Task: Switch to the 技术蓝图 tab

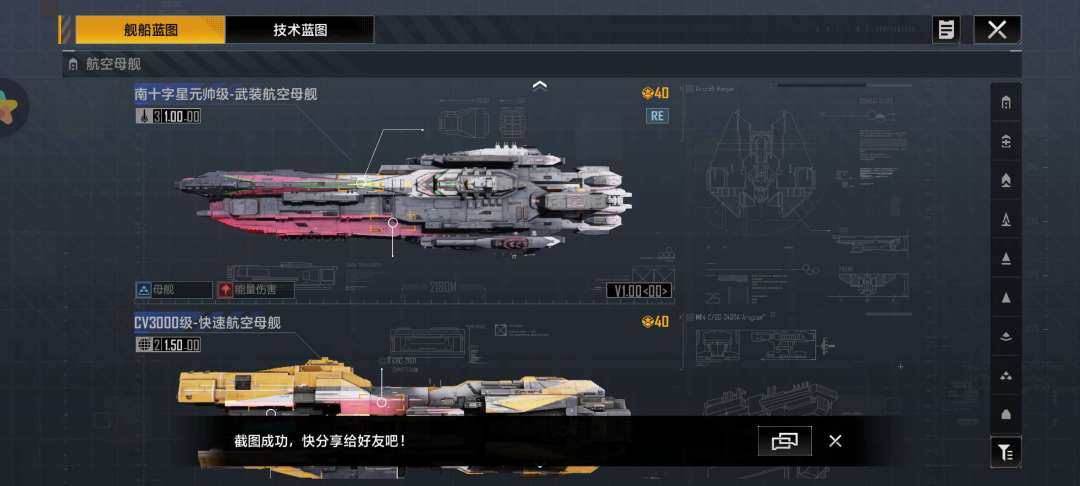Action: (300, 30)
